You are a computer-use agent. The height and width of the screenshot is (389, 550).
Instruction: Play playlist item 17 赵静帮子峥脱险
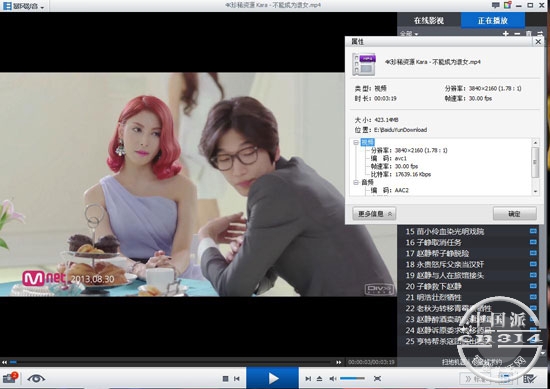[x=437, y=253]
